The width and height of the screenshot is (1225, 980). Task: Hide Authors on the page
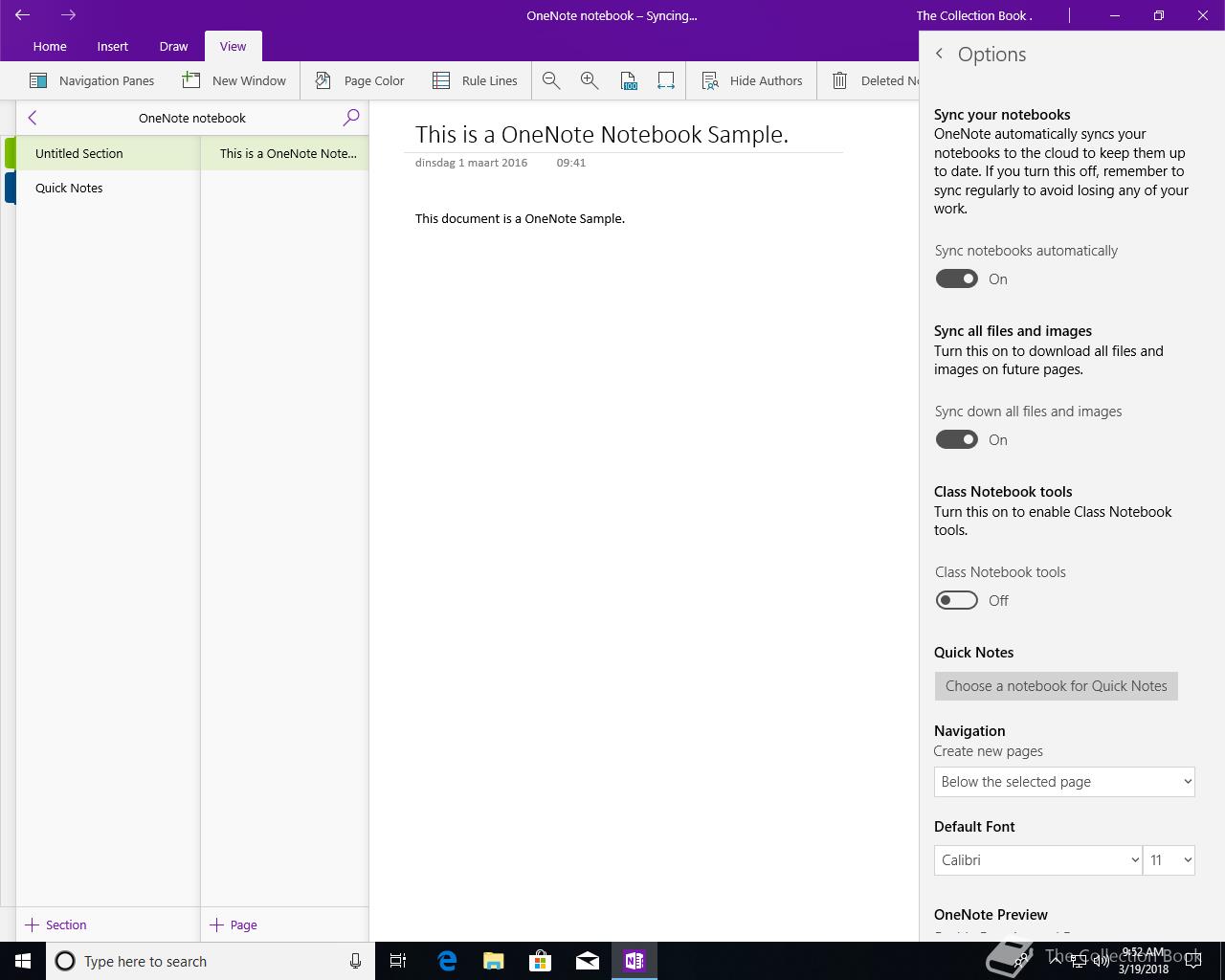pos(752,80)
